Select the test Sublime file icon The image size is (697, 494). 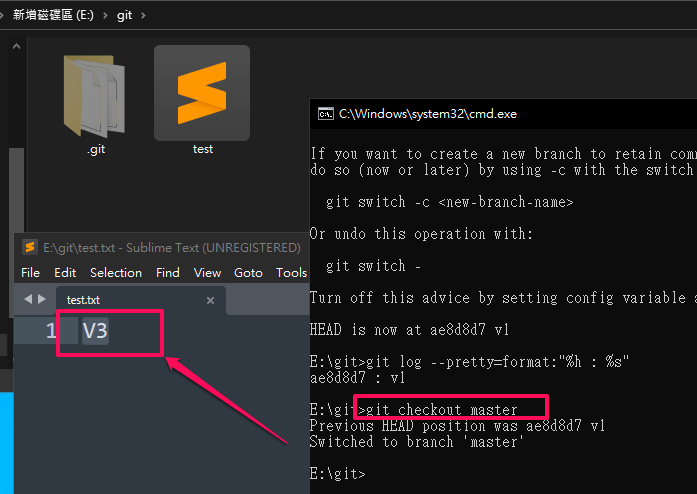point(202,93)
